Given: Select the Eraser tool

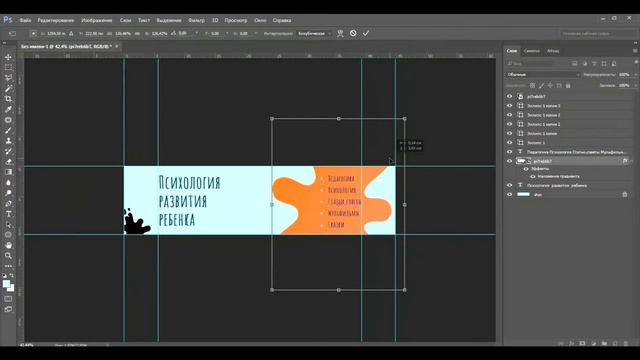Looking at the screenshot, I should [x=8, y=162].
